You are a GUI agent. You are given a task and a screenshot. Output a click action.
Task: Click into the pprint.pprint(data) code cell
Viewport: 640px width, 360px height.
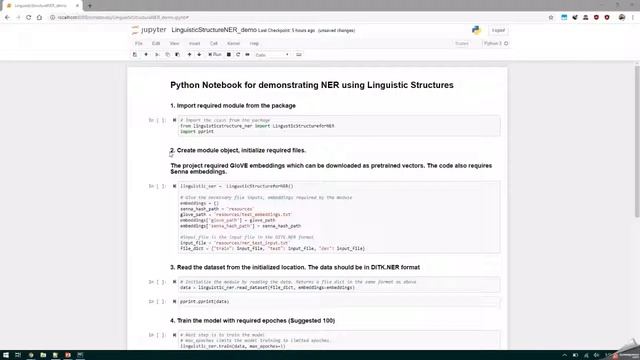(339, 302)
